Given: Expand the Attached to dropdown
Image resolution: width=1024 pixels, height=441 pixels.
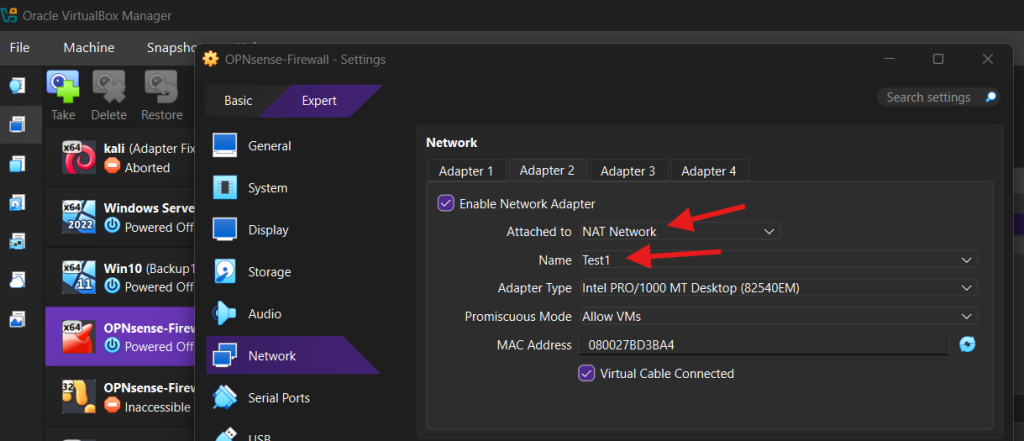Looking at the screenshot, I should [x=678, y=231].
